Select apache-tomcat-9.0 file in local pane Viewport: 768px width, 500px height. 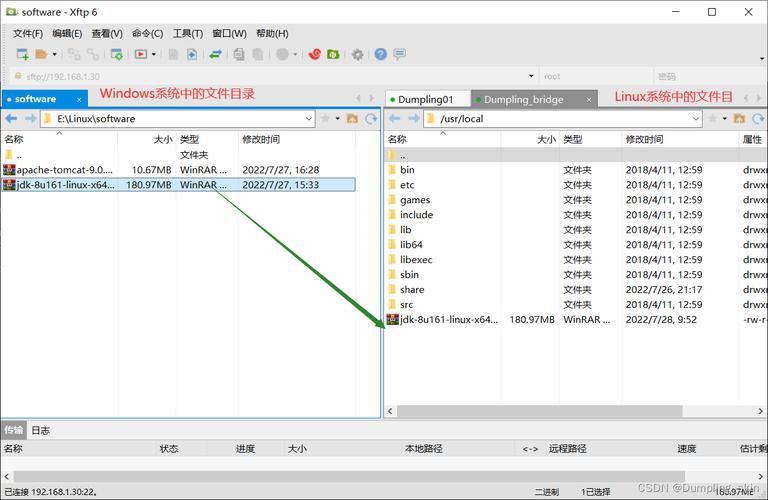(x=179, y=170)
